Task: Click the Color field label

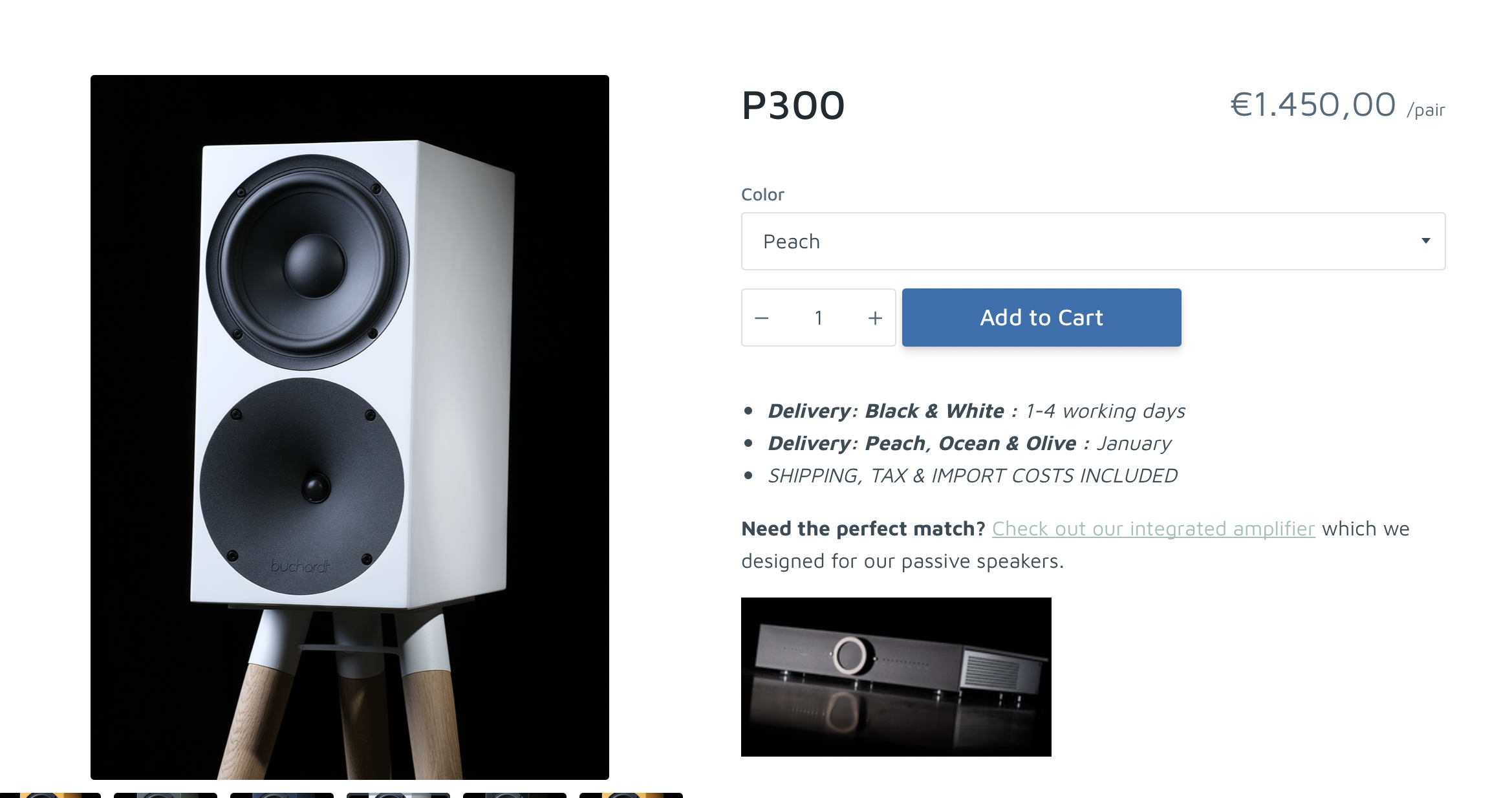Action: click(x=762, y=195)
